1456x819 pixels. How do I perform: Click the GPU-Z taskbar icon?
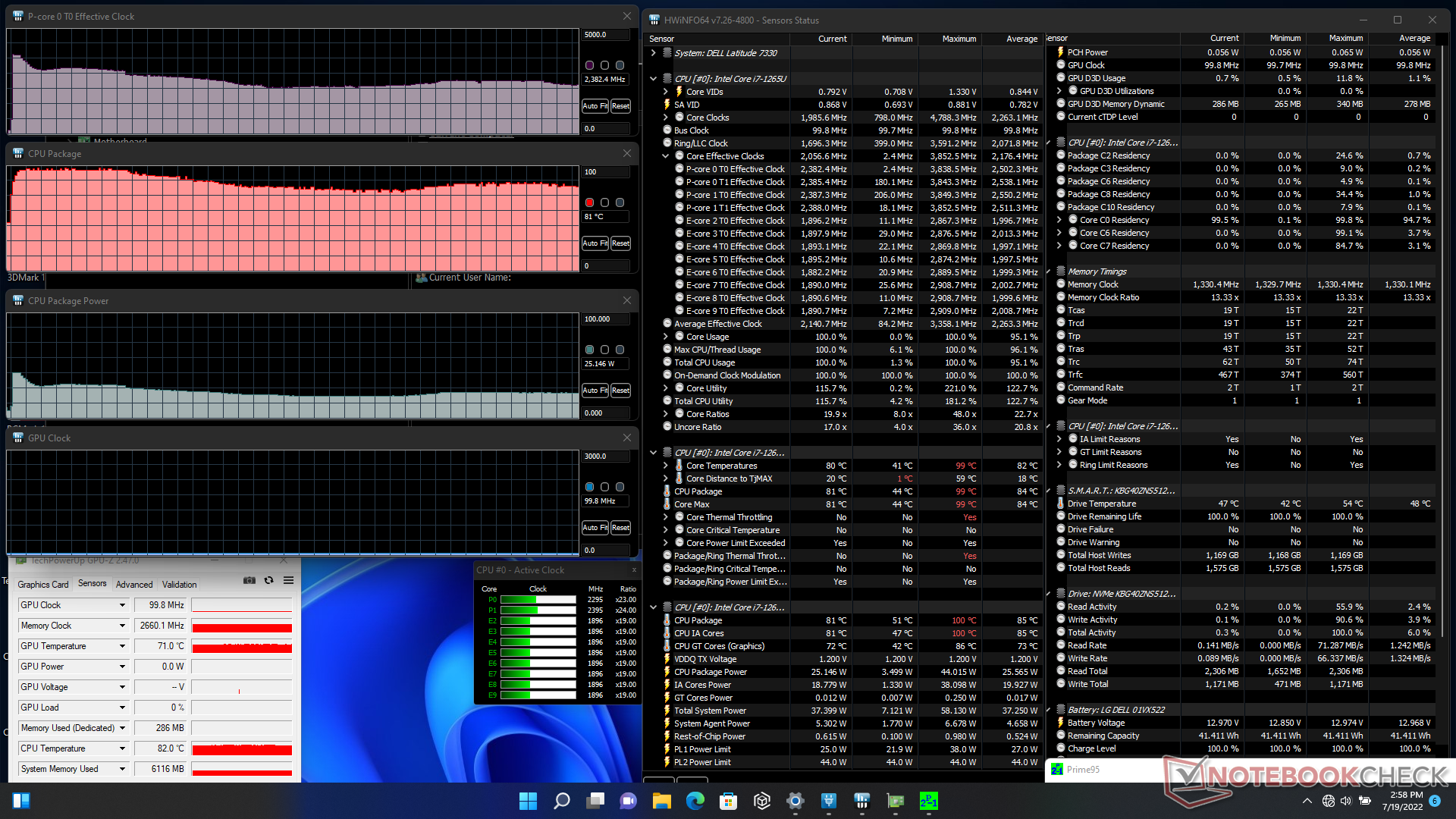click(x=895, y=801)
